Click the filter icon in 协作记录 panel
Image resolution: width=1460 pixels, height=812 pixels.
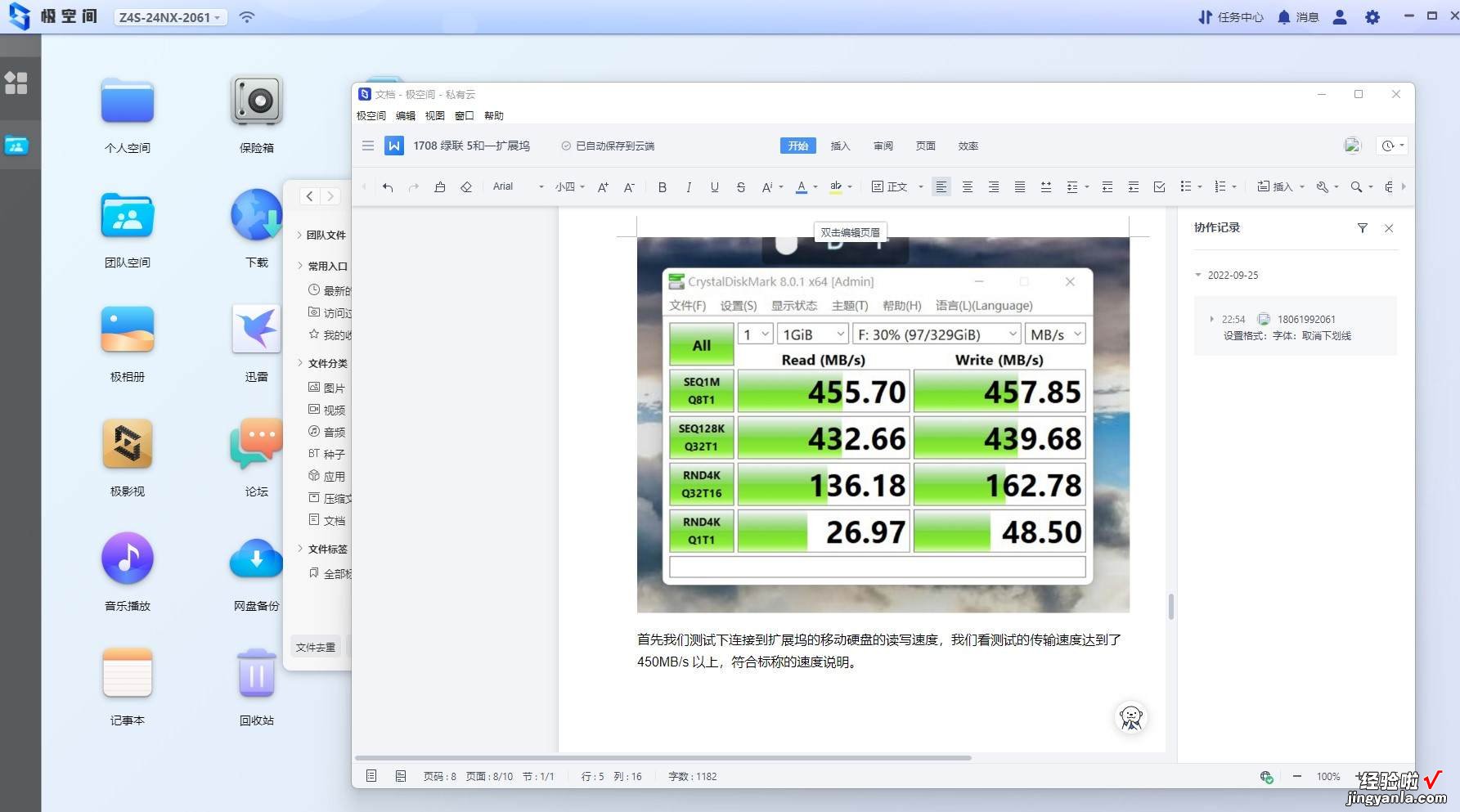click(1363, 228)
